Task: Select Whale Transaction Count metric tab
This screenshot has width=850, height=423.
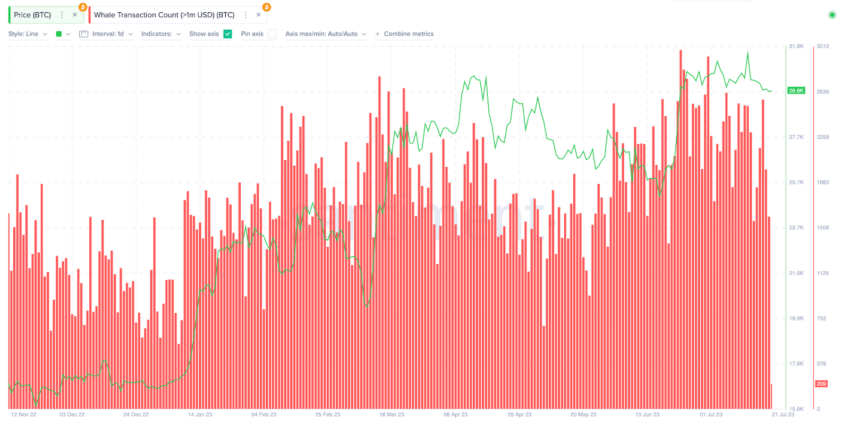Action: click(164, 15)
